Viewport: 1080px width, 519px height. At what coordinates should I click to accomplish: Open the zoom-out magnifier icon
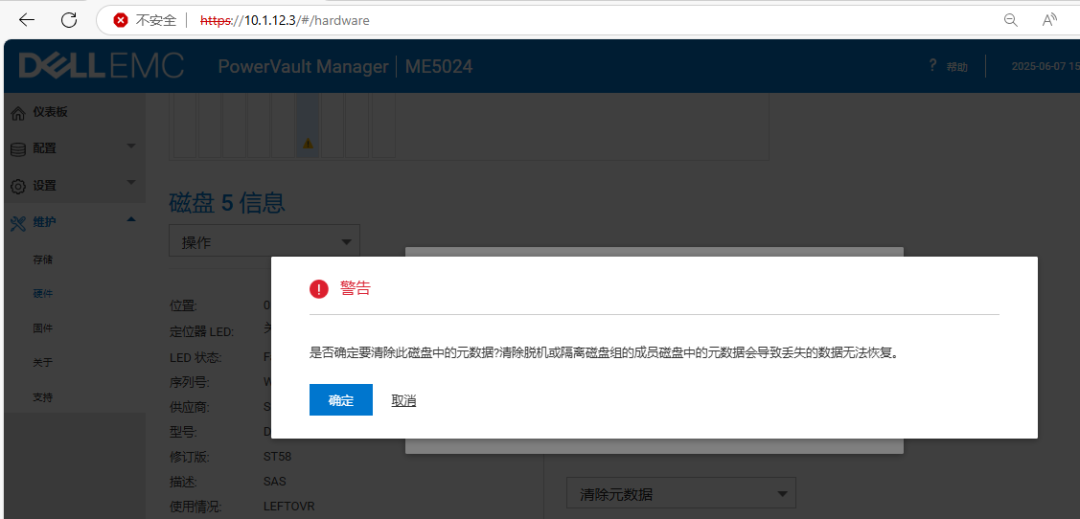(1010, 21)
